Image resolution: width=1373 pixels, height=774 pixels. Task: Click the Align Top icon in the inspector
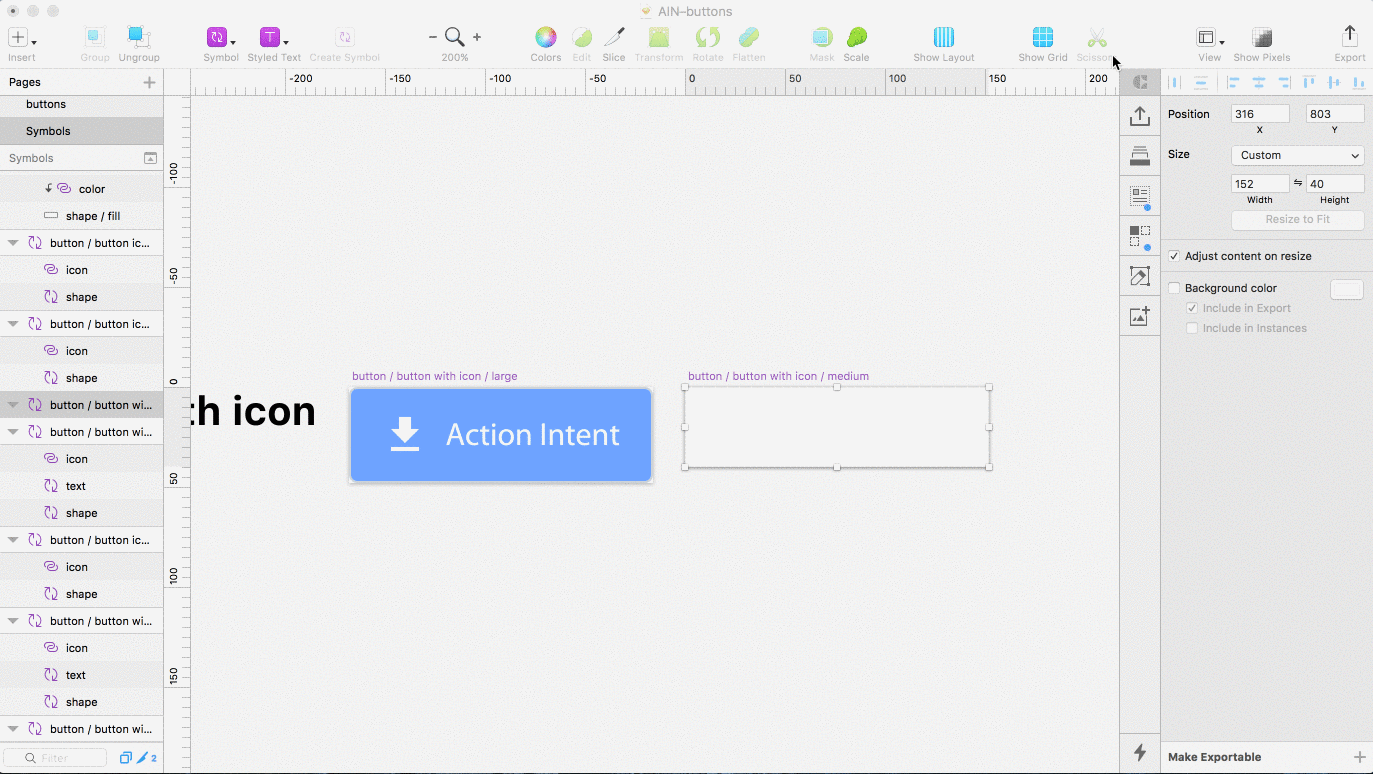point(1308,82)
